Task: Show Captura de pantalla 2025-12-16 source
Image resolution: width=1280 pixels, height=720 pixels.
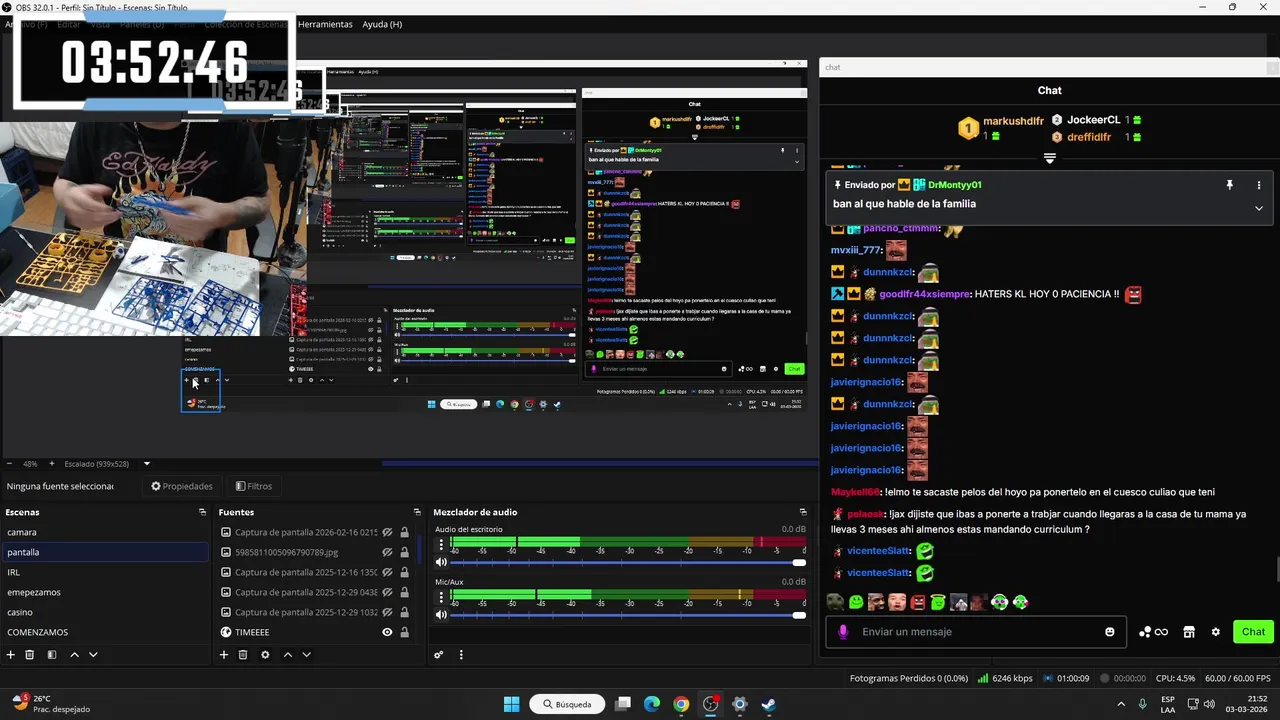Action: [387, 573]
